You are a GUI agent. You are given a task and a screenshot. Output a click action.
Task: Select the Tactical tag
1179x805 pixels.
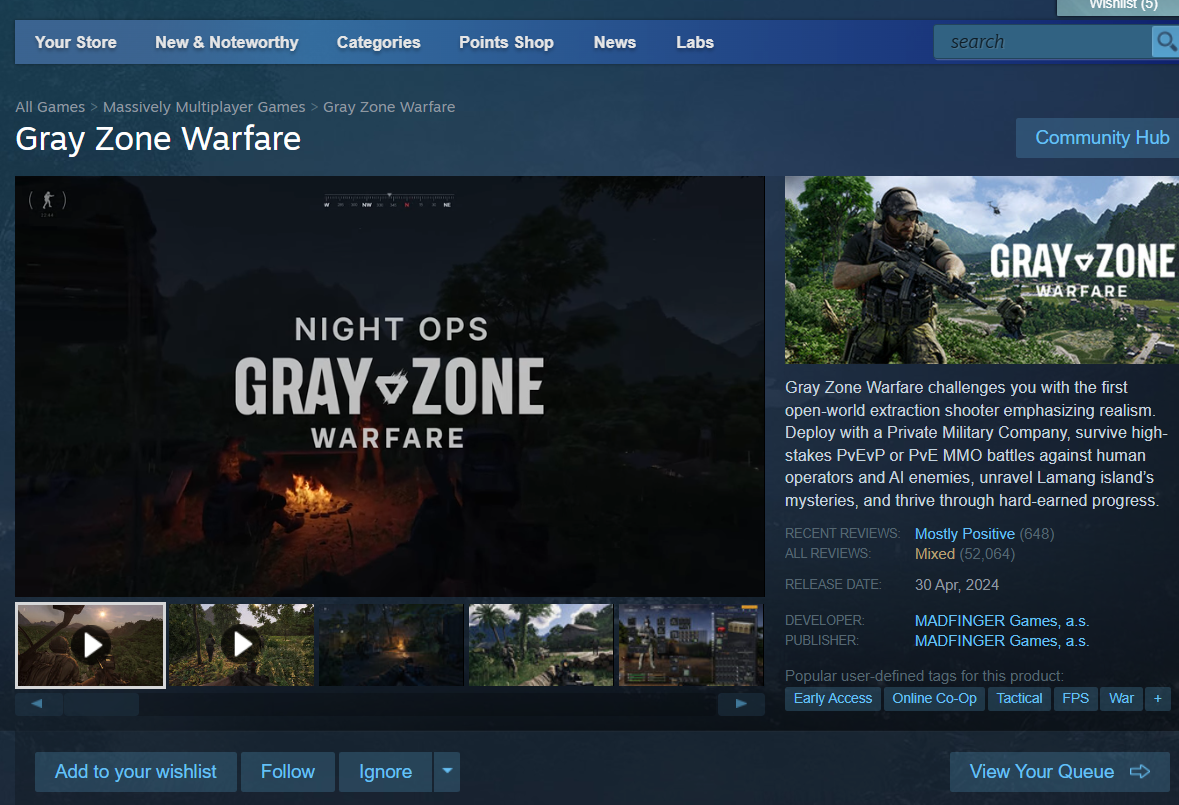(x=1019, y=698)
